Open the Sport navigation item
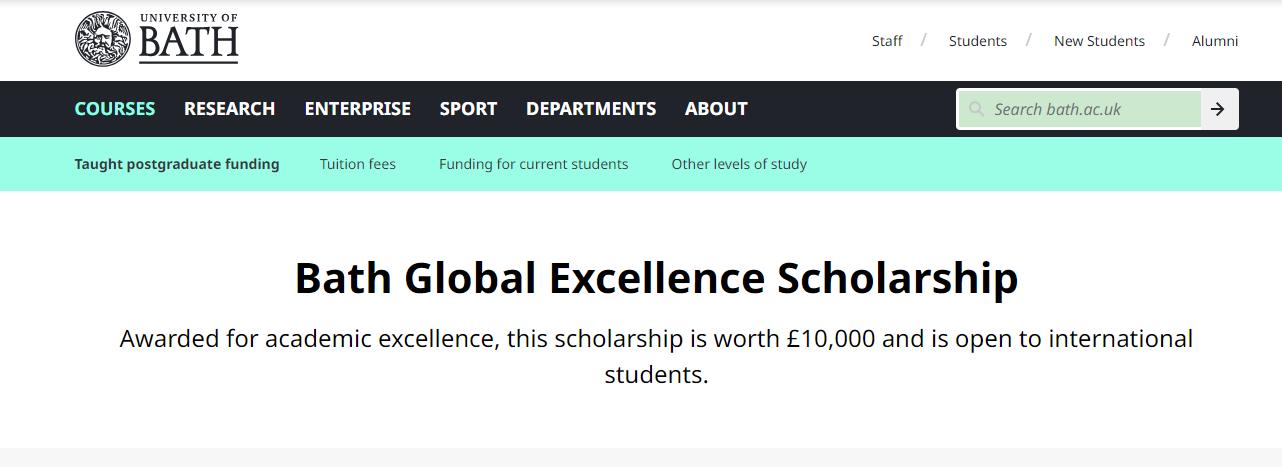1282x467 pixels. tap(468, 109)
